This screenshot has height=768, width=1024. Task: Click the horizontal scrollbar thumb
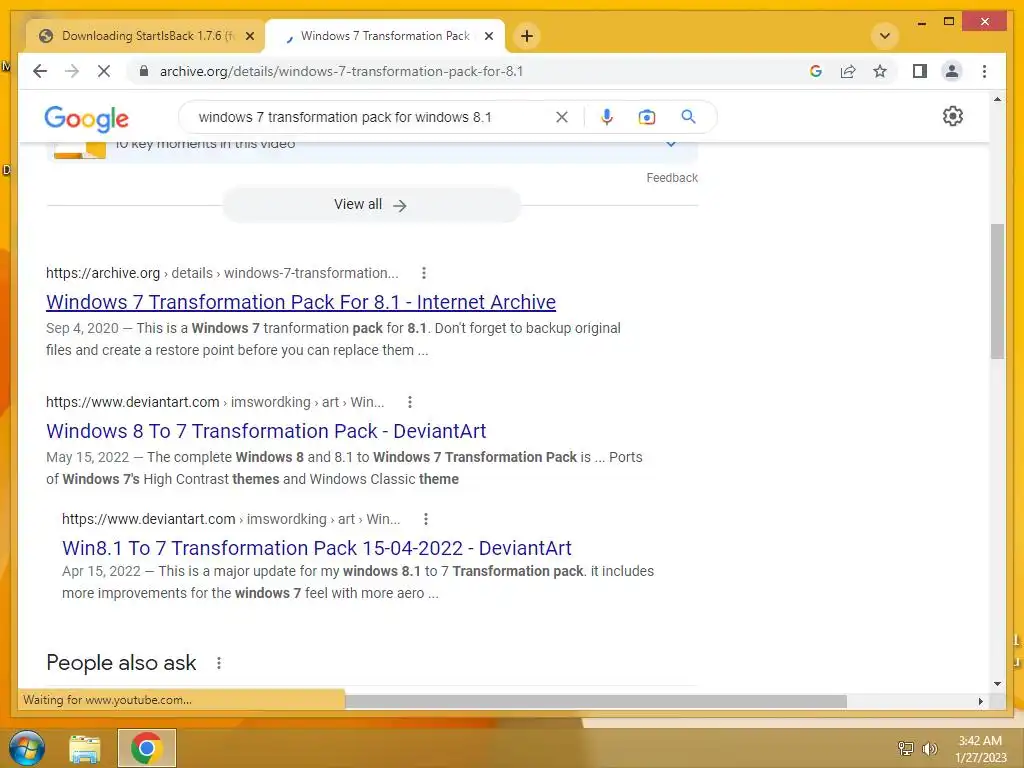click(x=596, y=701)
